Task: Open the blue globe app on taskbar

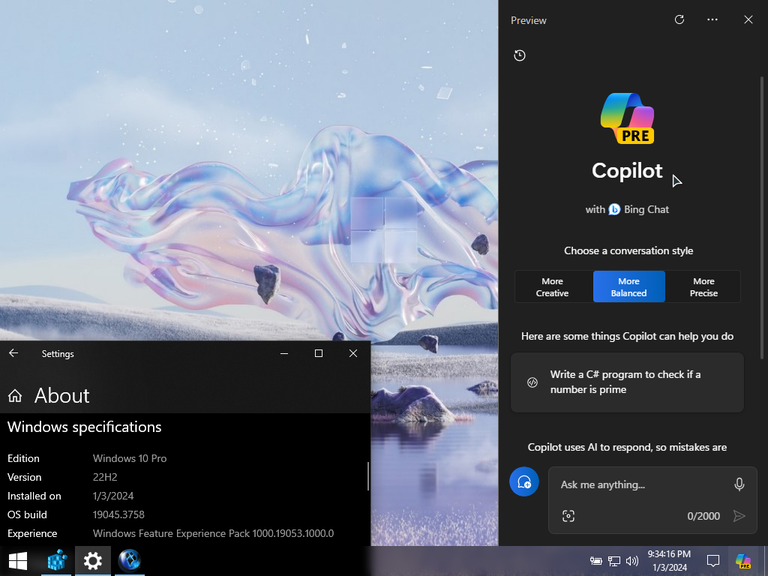Action: click(130, 560)
